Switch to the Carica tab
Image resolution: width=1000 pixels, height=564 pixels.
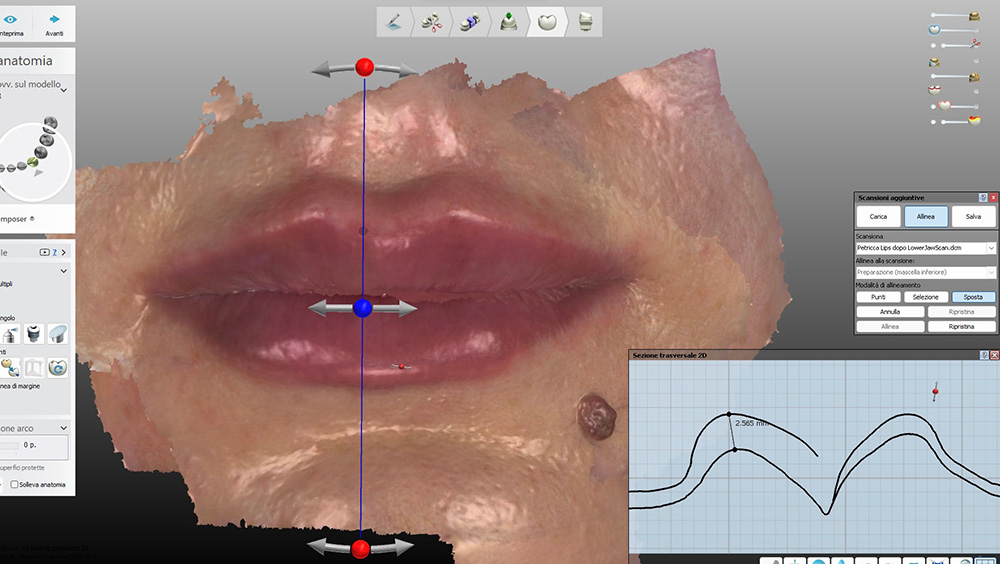[x=878, y=216]
